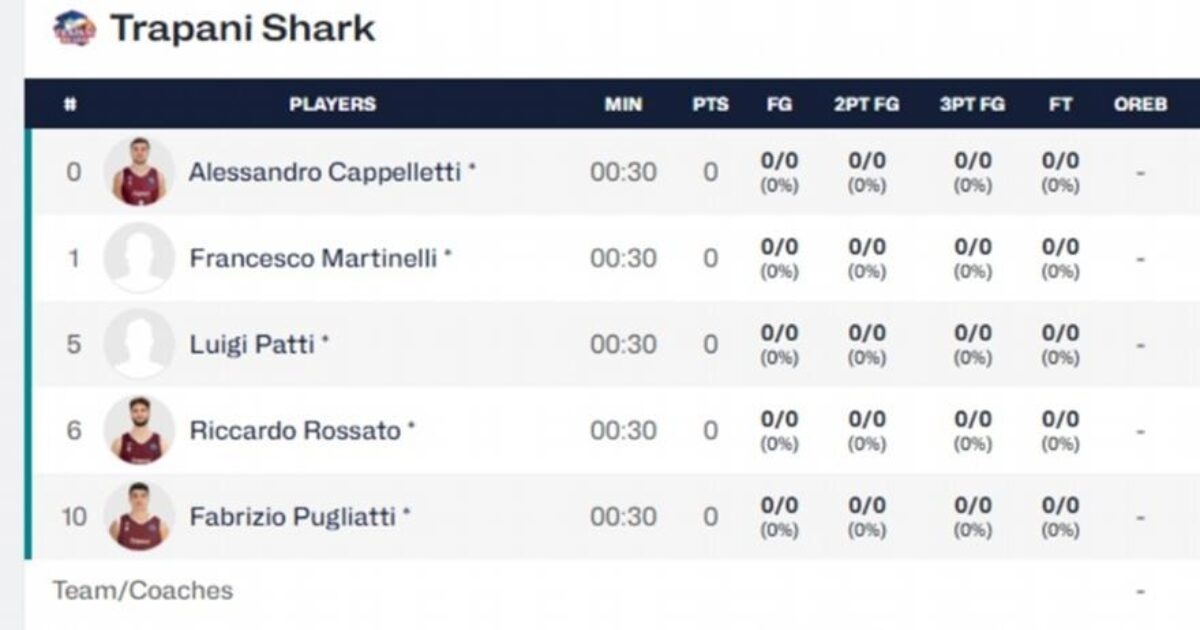Click Riccardo Rossato's player photo

click(139, 430)
